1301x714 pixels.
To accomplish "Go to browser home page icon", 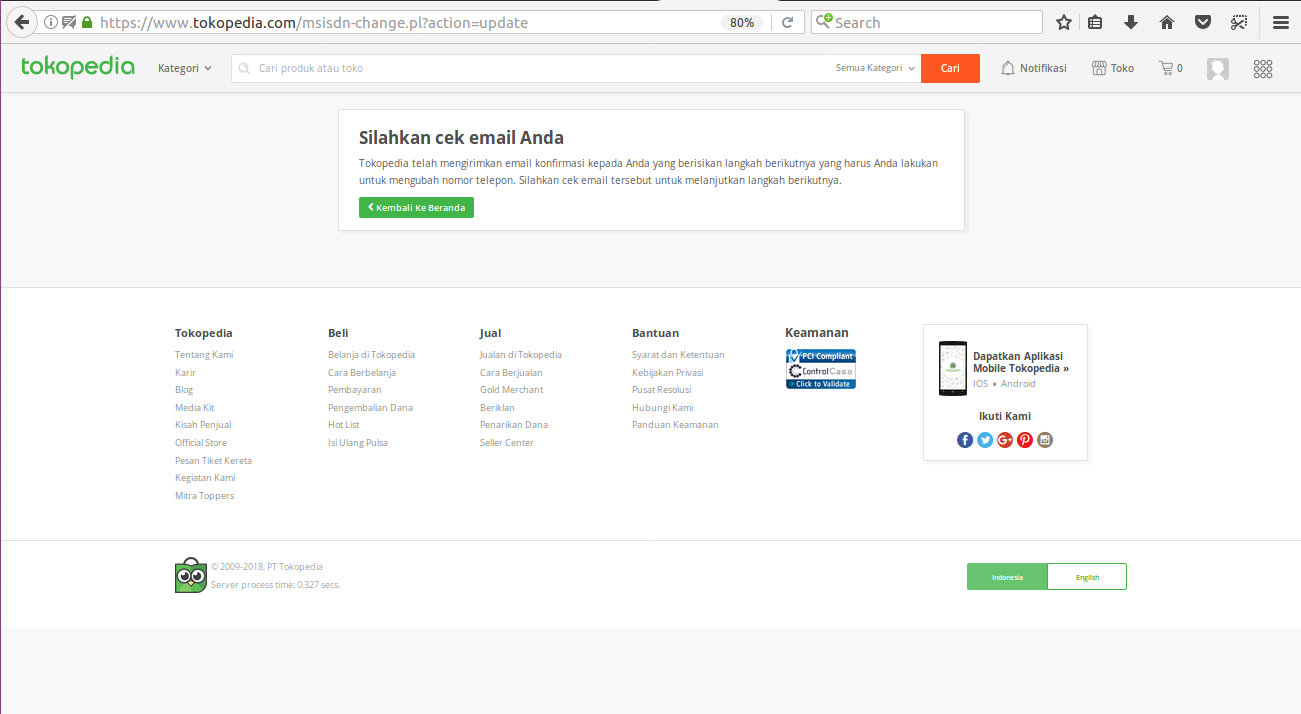I will tap(1167, 22).
